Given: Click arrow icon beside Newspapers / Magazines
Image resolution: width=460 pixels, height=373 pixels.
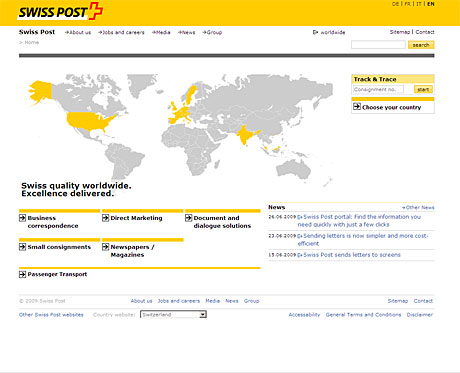Looking at the screenshot, I should click(105, 247).
